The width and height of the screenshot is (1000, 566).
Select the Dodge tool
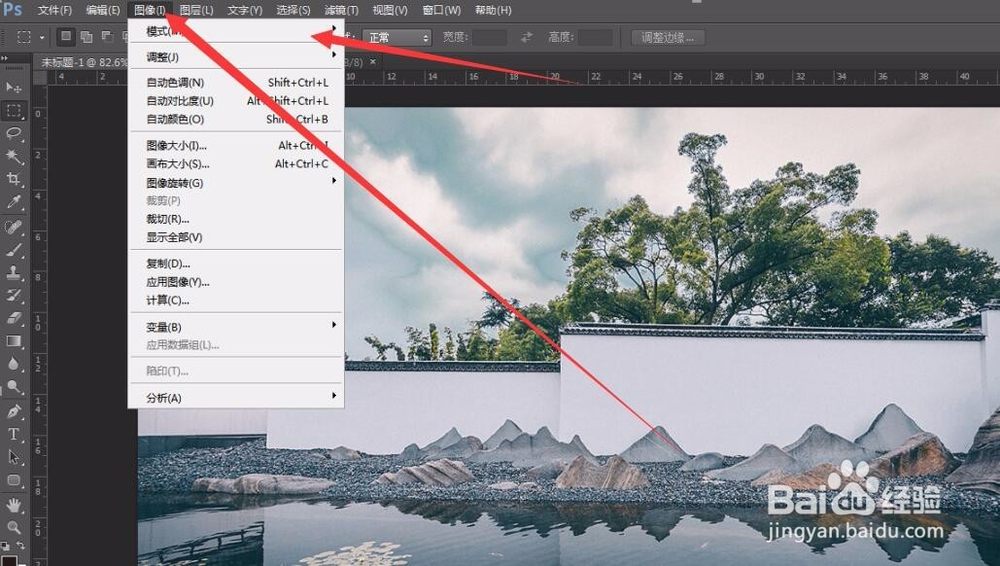[13, 387]
